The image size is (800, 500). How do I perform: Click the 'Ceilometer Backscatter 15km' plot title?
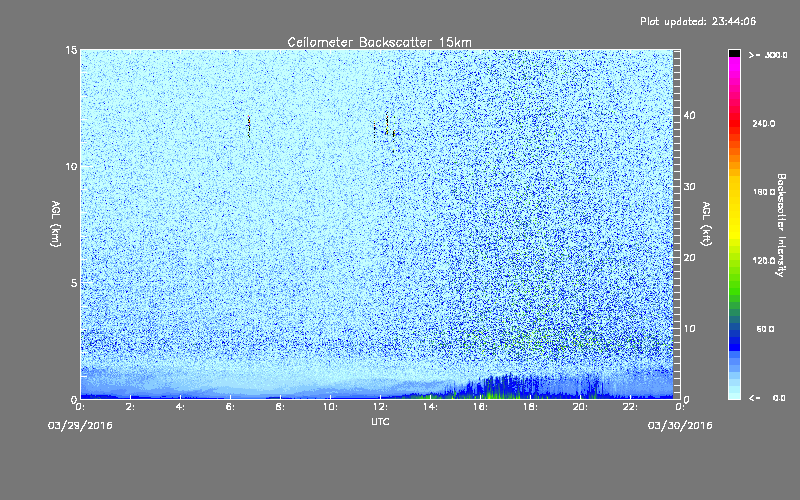pos(379,42)
